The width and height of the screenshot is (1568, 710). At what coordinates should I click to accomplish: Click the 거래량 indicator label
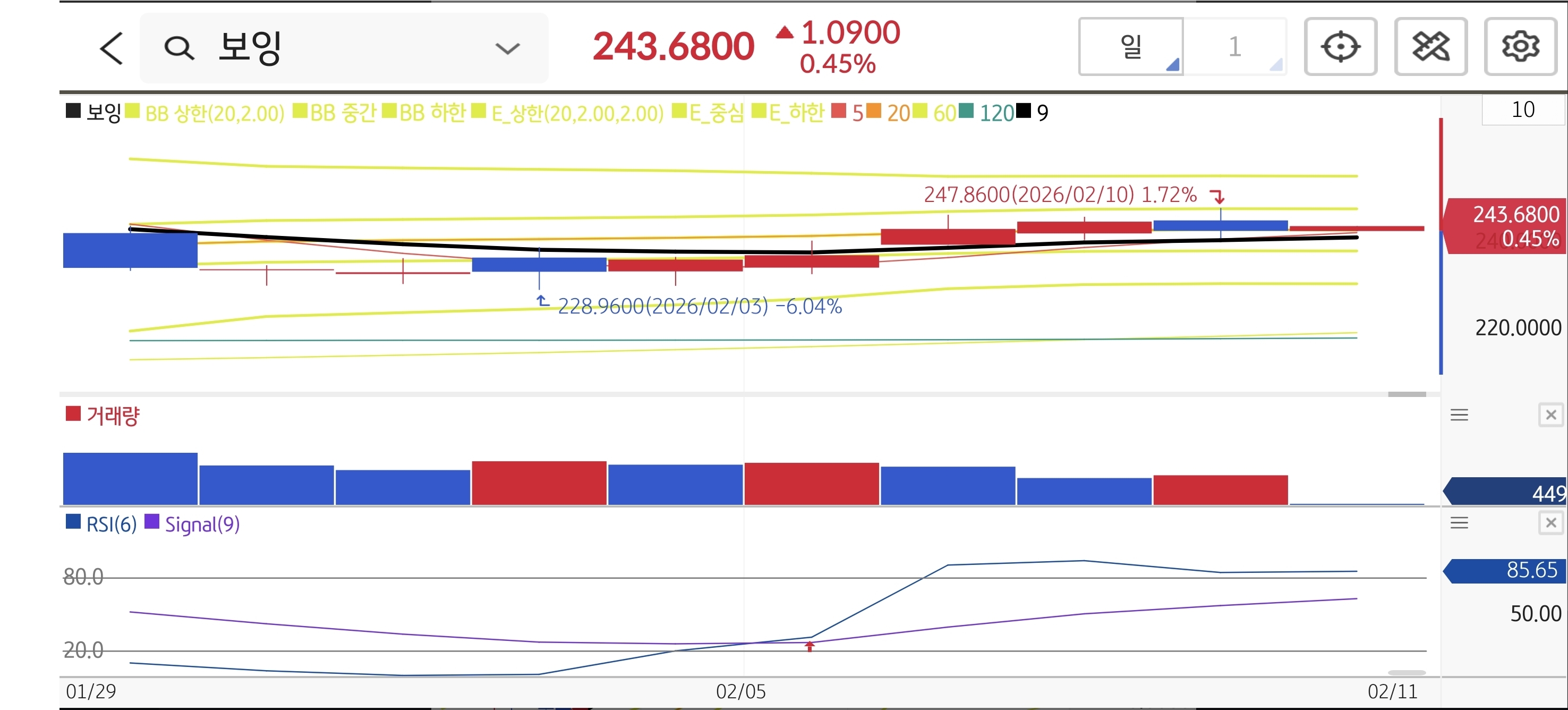113,416
